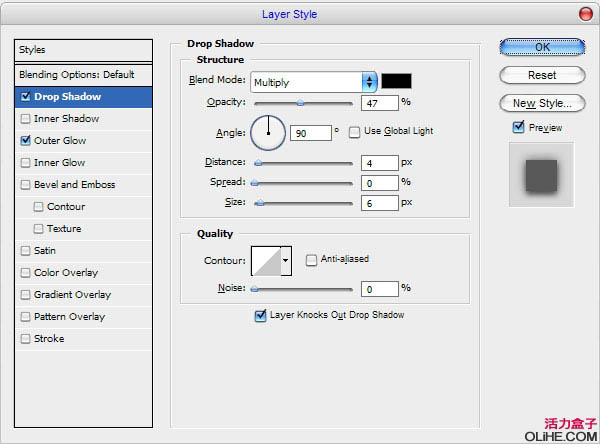Viewport: 600px width, 444px height.
Task: Click the Opacity slider handle
Action: (x=300, y=103)
